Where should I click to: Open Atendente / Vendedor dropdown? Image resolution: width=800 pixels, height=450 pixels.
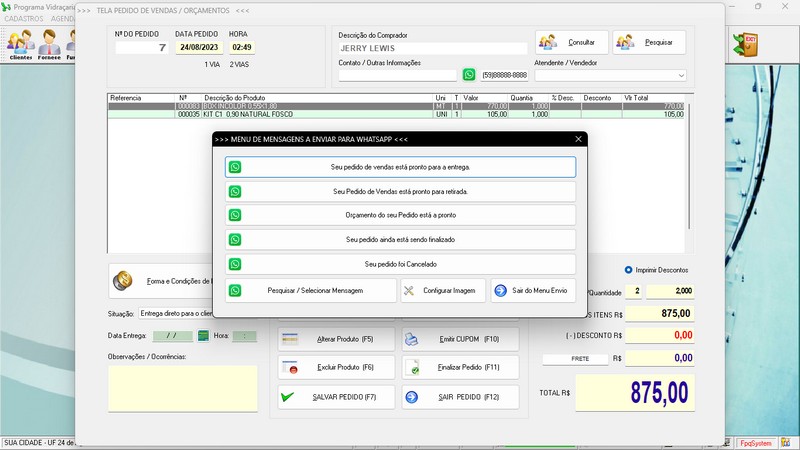681,76
